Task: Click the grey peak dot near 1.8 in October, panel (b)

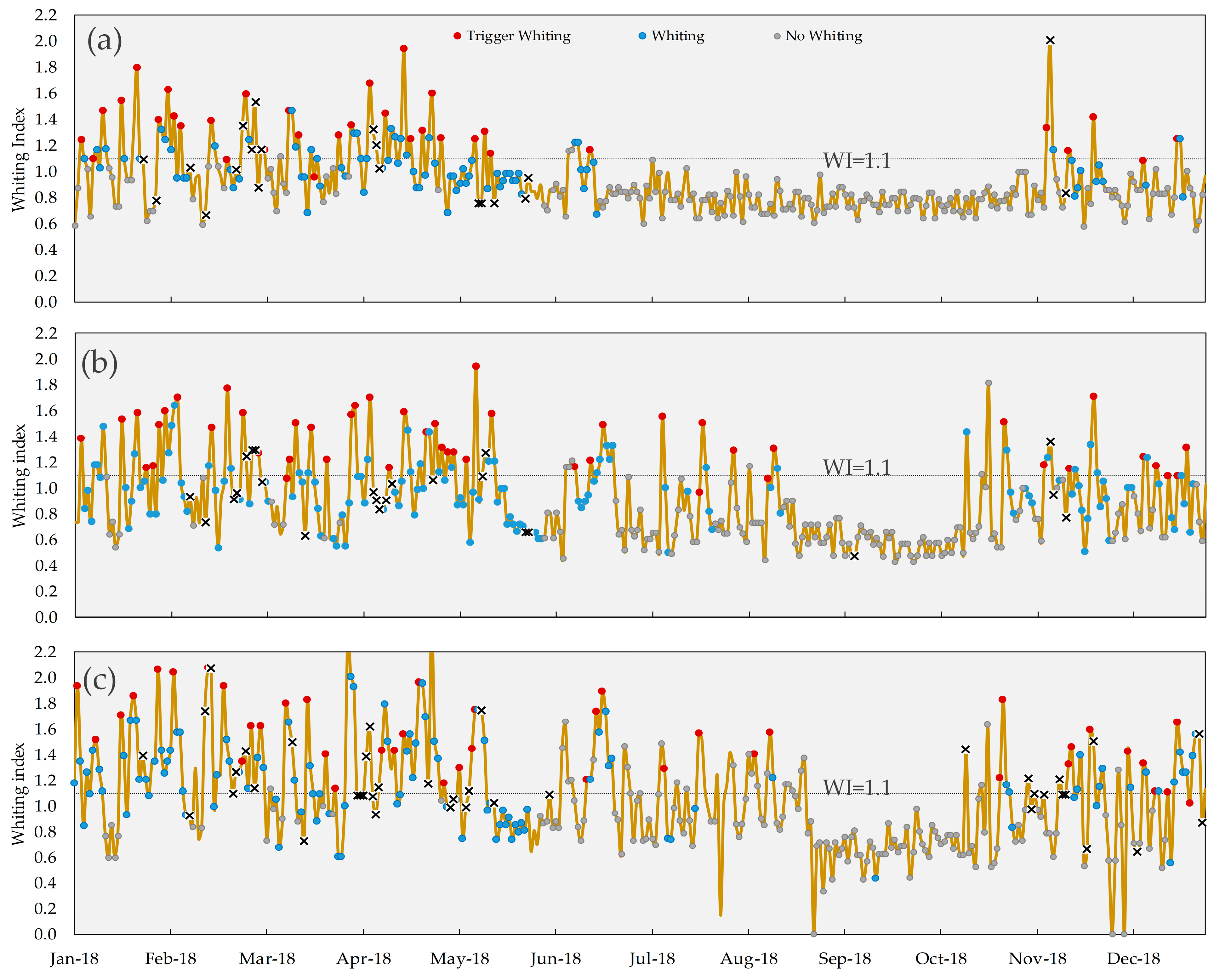Action: [989, 383]
